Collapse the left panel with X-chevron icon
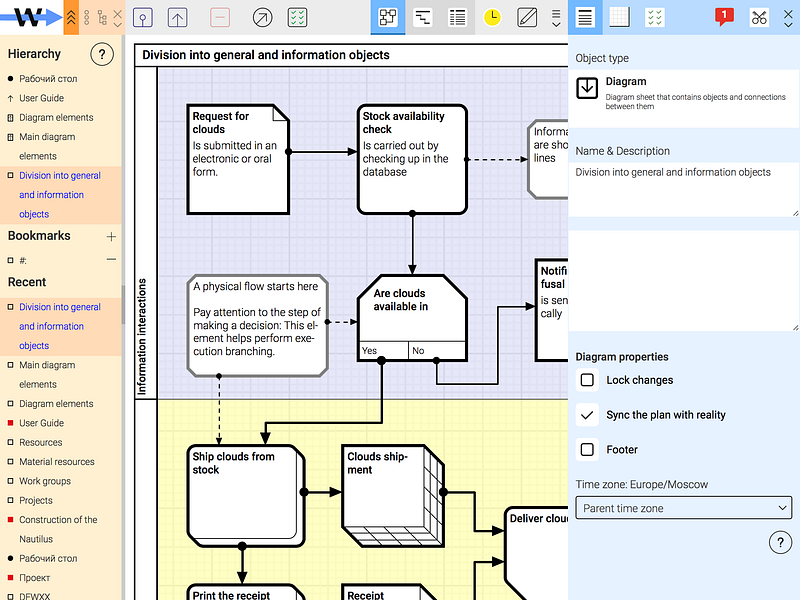 click(117, 17)
